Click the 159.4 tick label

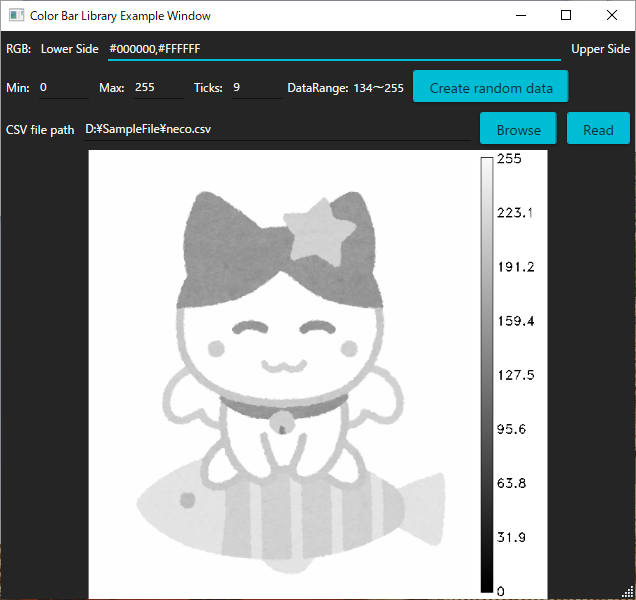(x=516, y=321)
